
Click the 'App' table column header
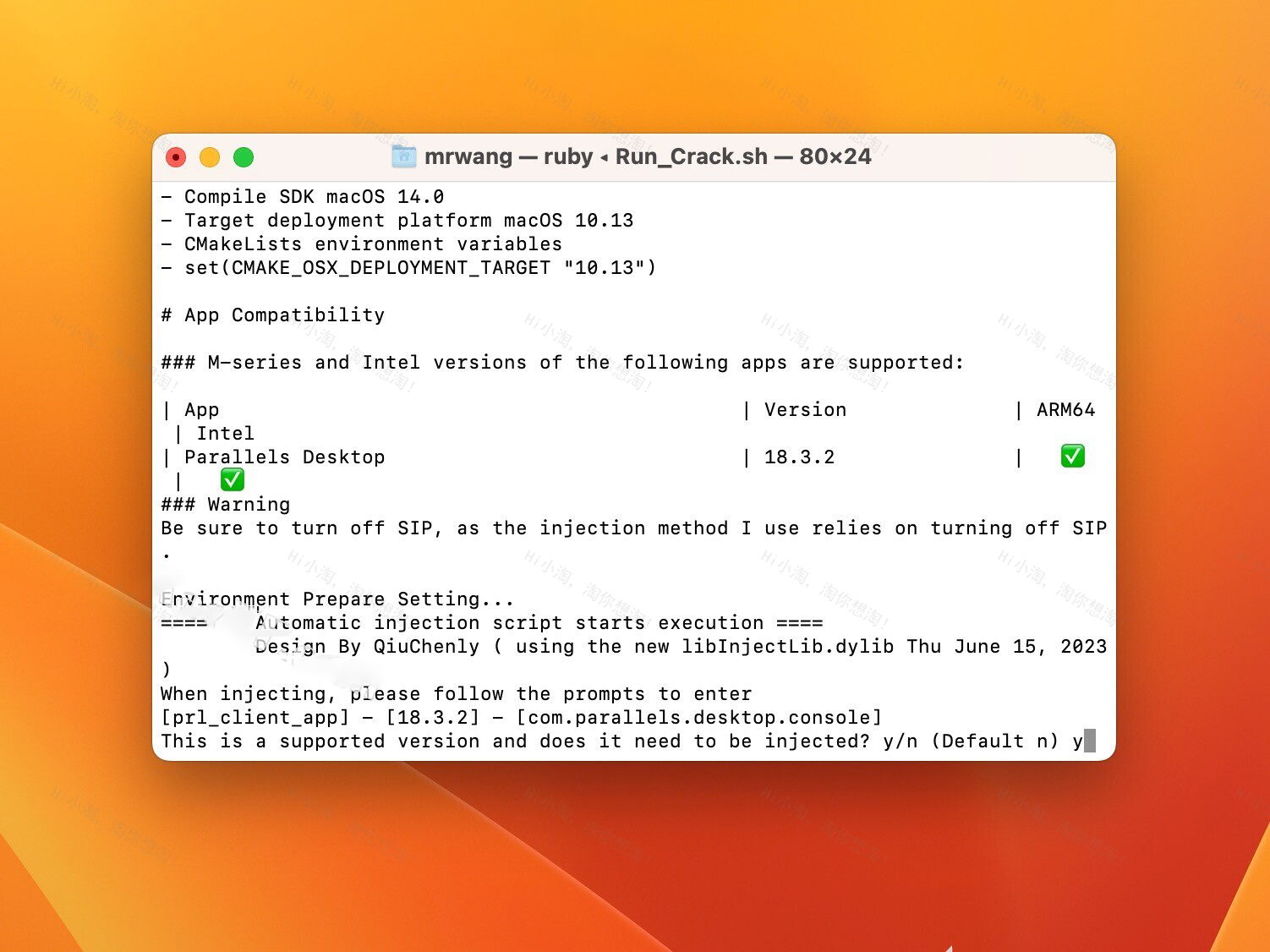coord(202,410)
